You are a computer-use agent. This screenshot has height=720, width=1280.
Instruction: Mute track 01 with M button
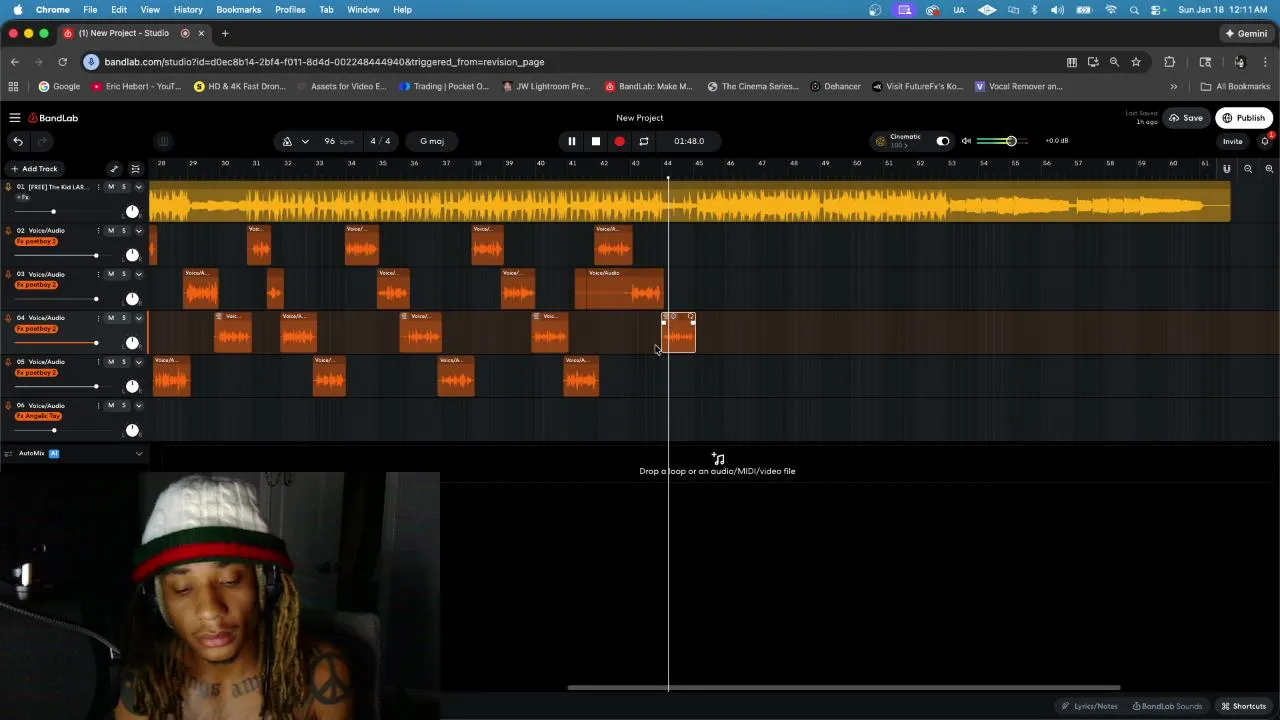(111, 187)
